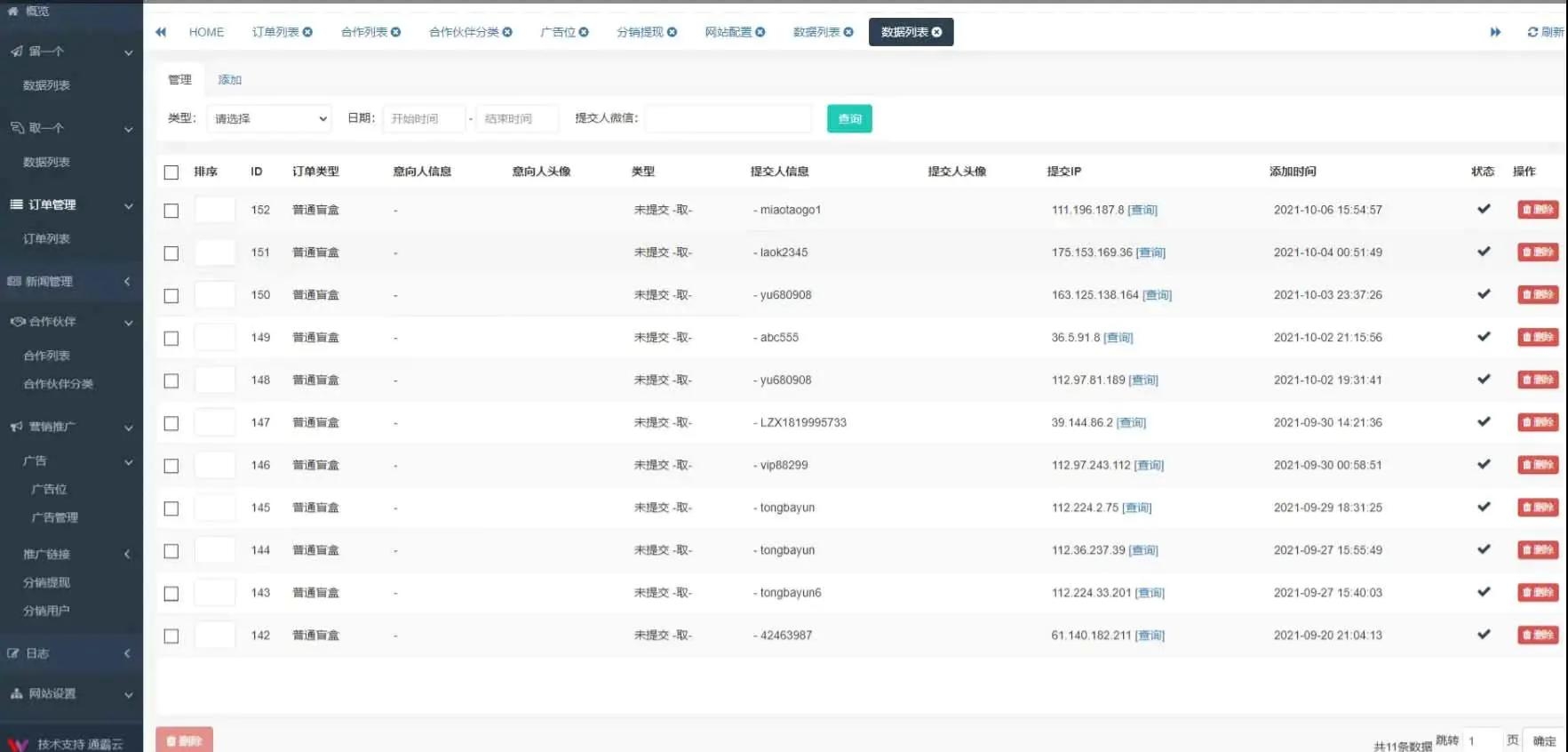Click the tab scroll-left double arrow icon
This screenshot has width=1568, height=752.
[161, 32]
